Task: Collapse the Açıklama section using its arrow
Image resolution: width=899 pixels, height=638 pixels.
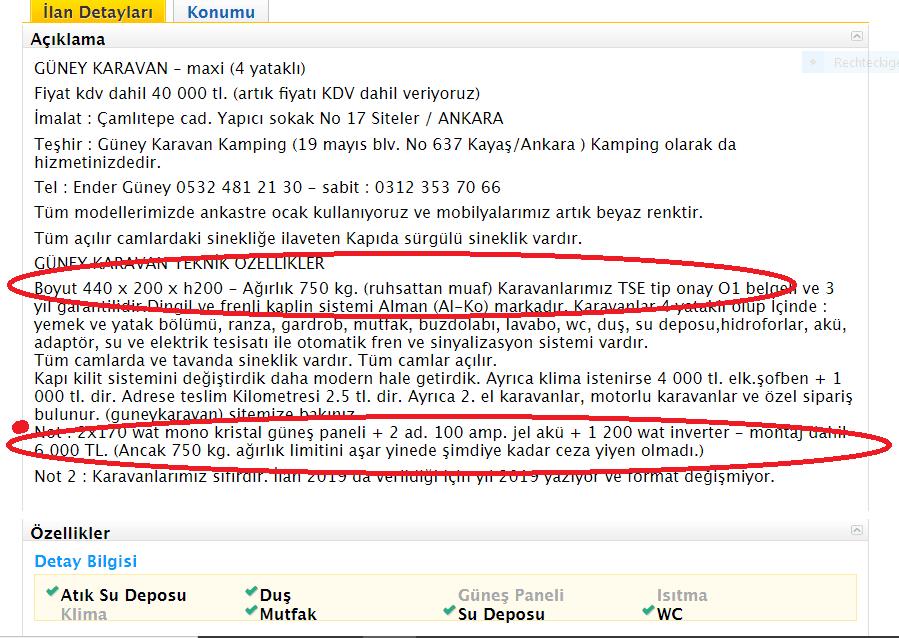Action: pyautogui.click(x=856, y=36)
